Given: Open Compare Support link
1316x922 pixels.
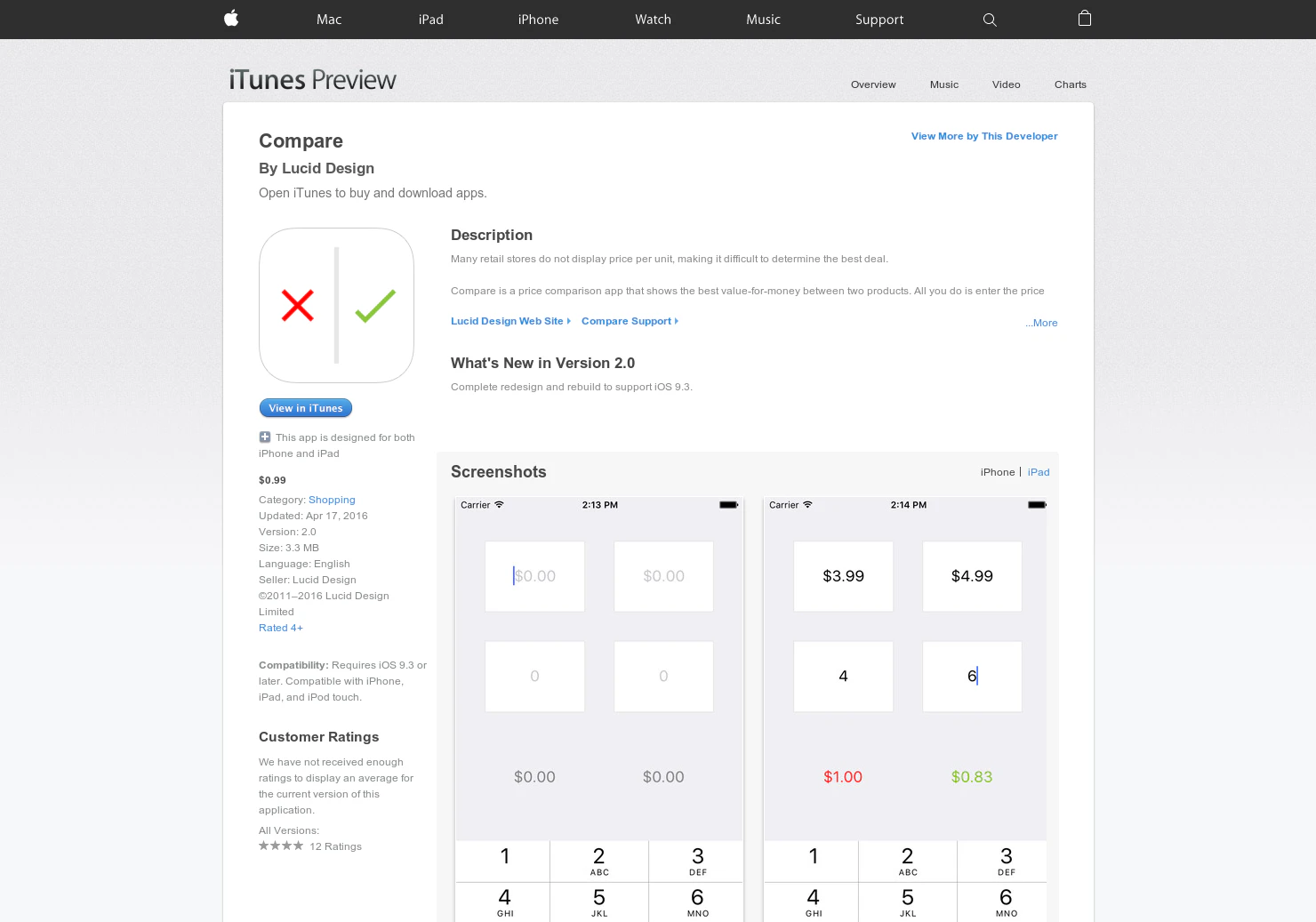Looking at the screenshot, I should pos(630,321).
